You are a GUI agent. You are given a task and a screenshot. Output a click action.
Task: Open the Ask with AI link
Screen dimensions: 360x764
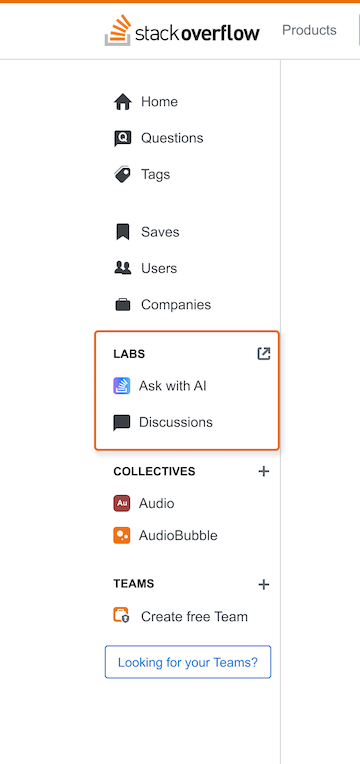tap(172, 386)
